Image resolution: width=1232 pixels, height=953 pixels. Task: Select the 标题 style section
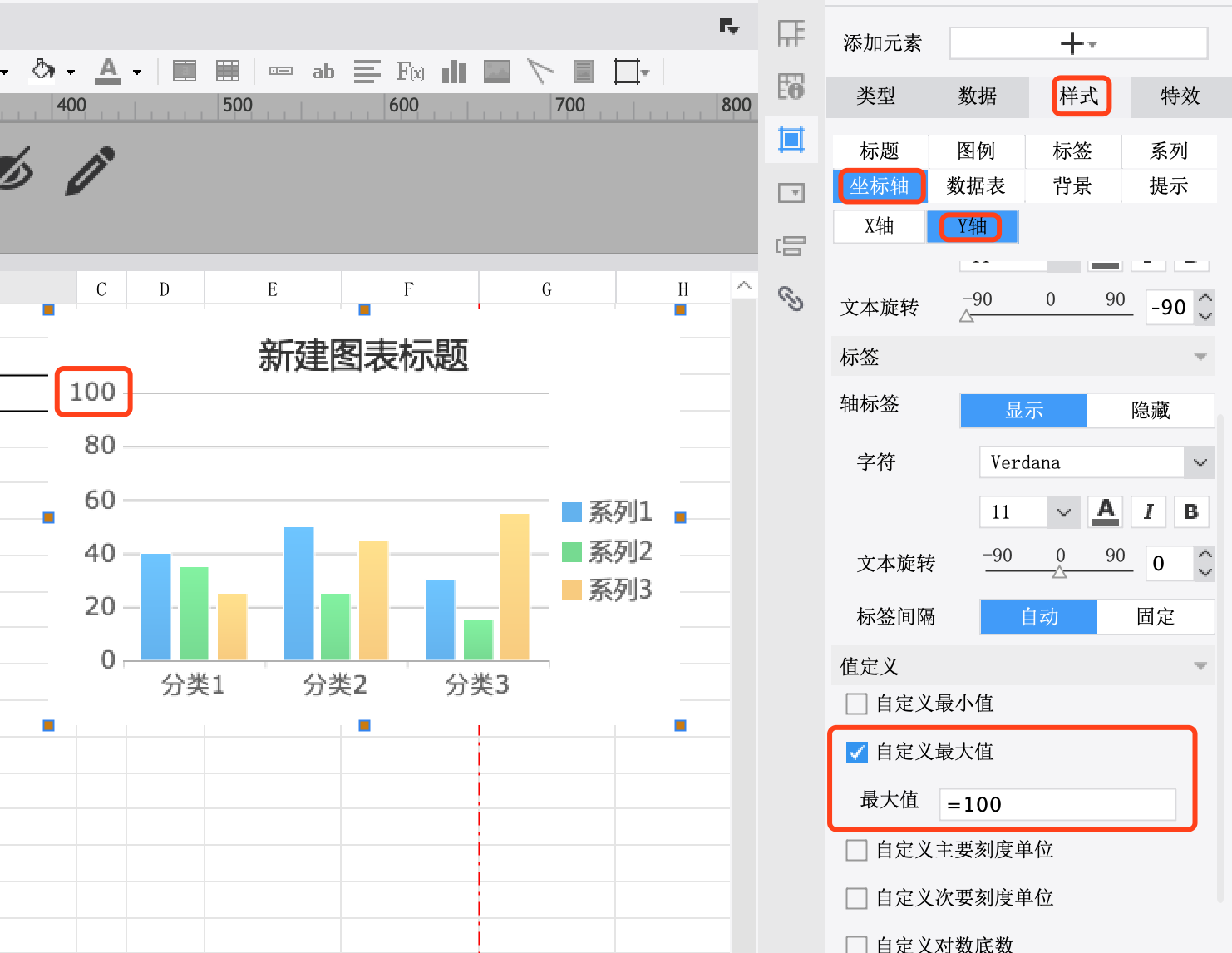click(x=880, y=151)
